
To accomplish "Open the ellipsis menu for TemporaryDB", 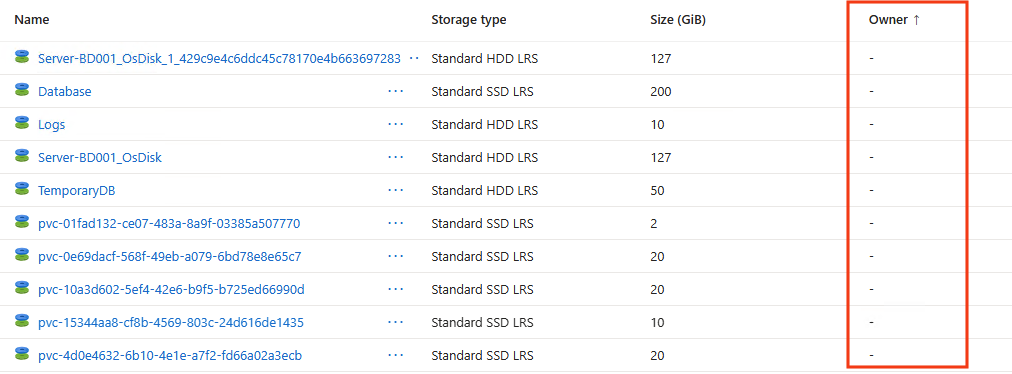I will 396,191.
